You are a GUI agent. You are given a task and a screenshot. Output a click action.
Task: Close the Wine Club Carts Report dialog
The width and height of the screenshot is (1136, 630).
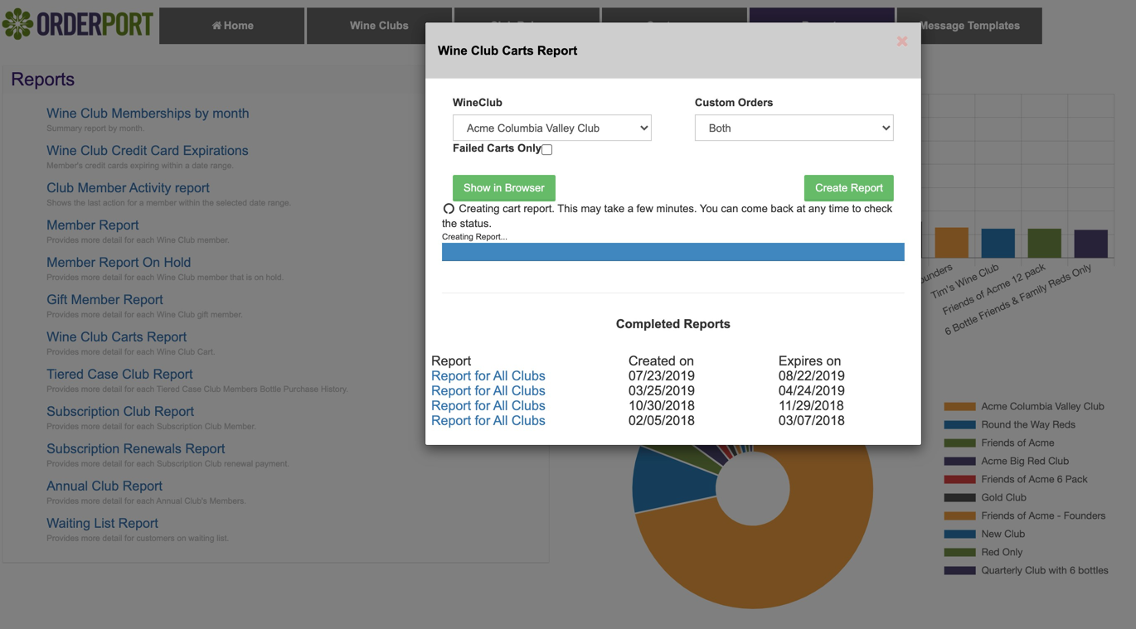[x=902, y=41]
